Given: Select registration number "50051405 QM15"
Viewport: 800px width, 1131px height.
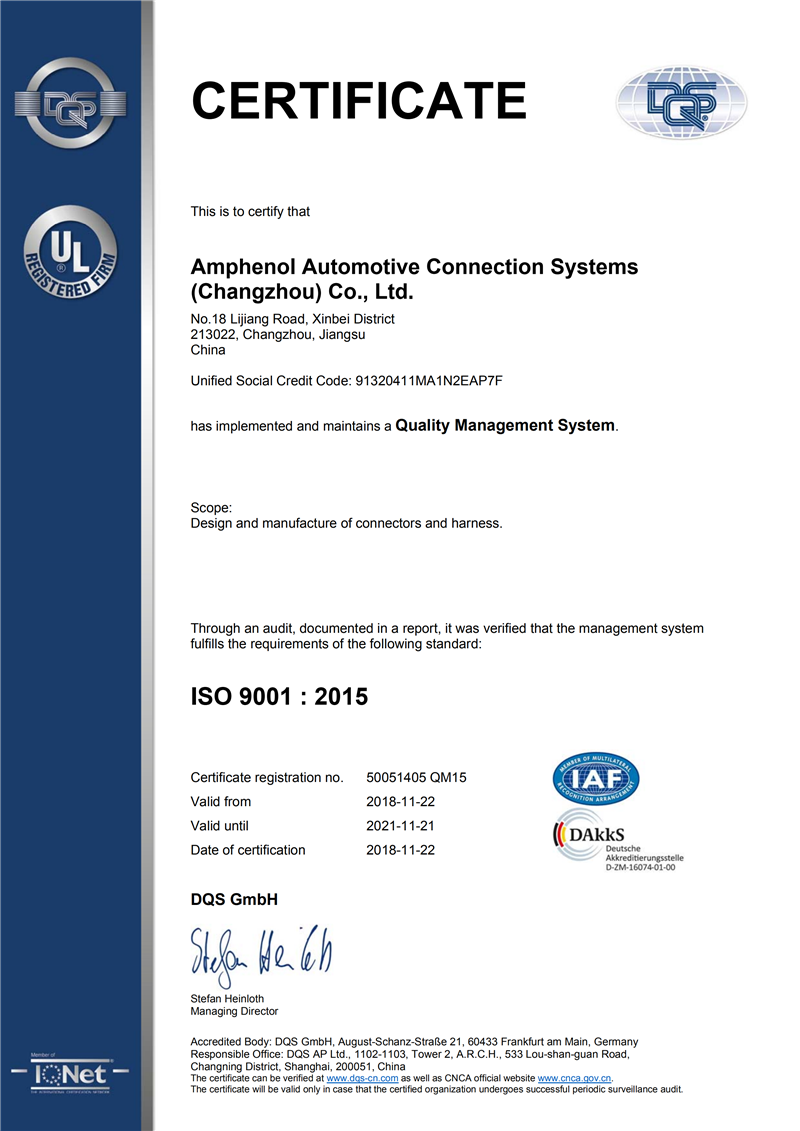Looking at the screenshot, I should click(x=416, y=778).
